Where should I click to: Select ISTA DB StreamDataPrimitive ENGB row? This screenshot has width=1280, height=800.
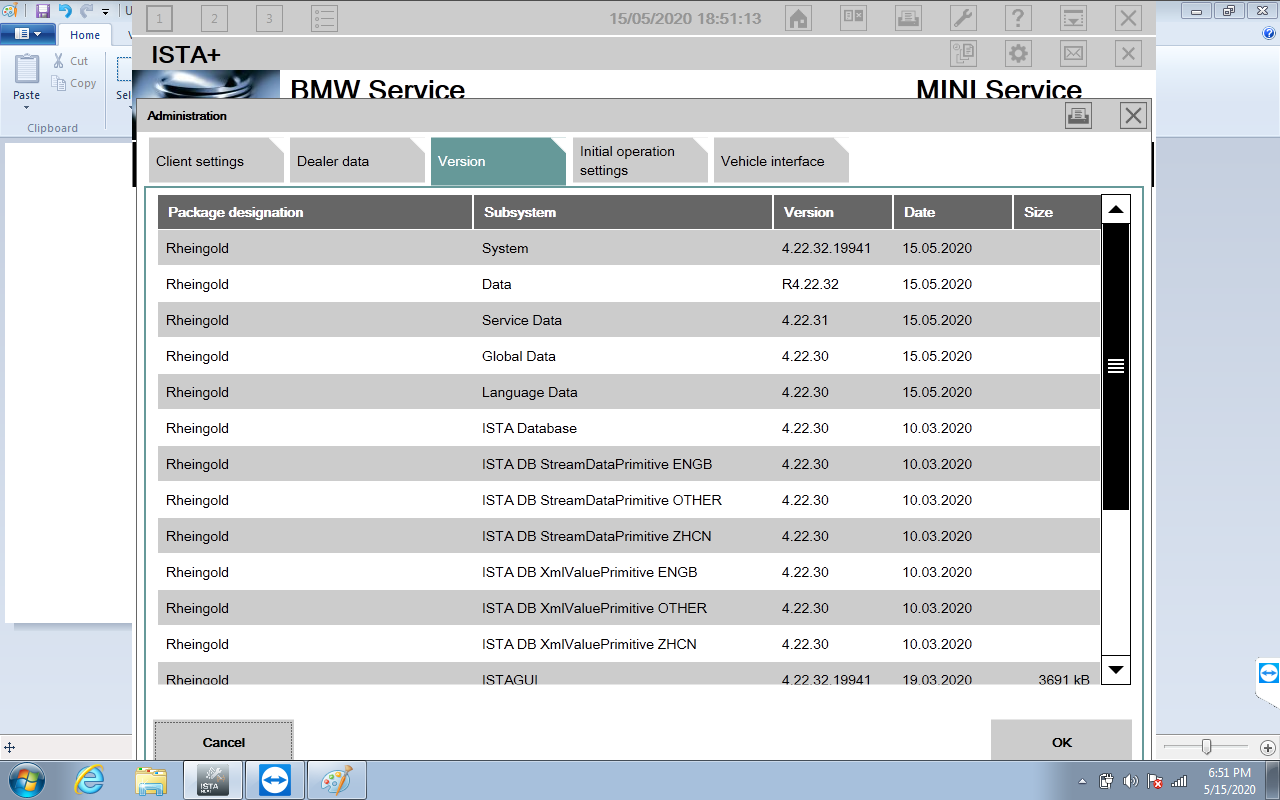pos(629,464)
